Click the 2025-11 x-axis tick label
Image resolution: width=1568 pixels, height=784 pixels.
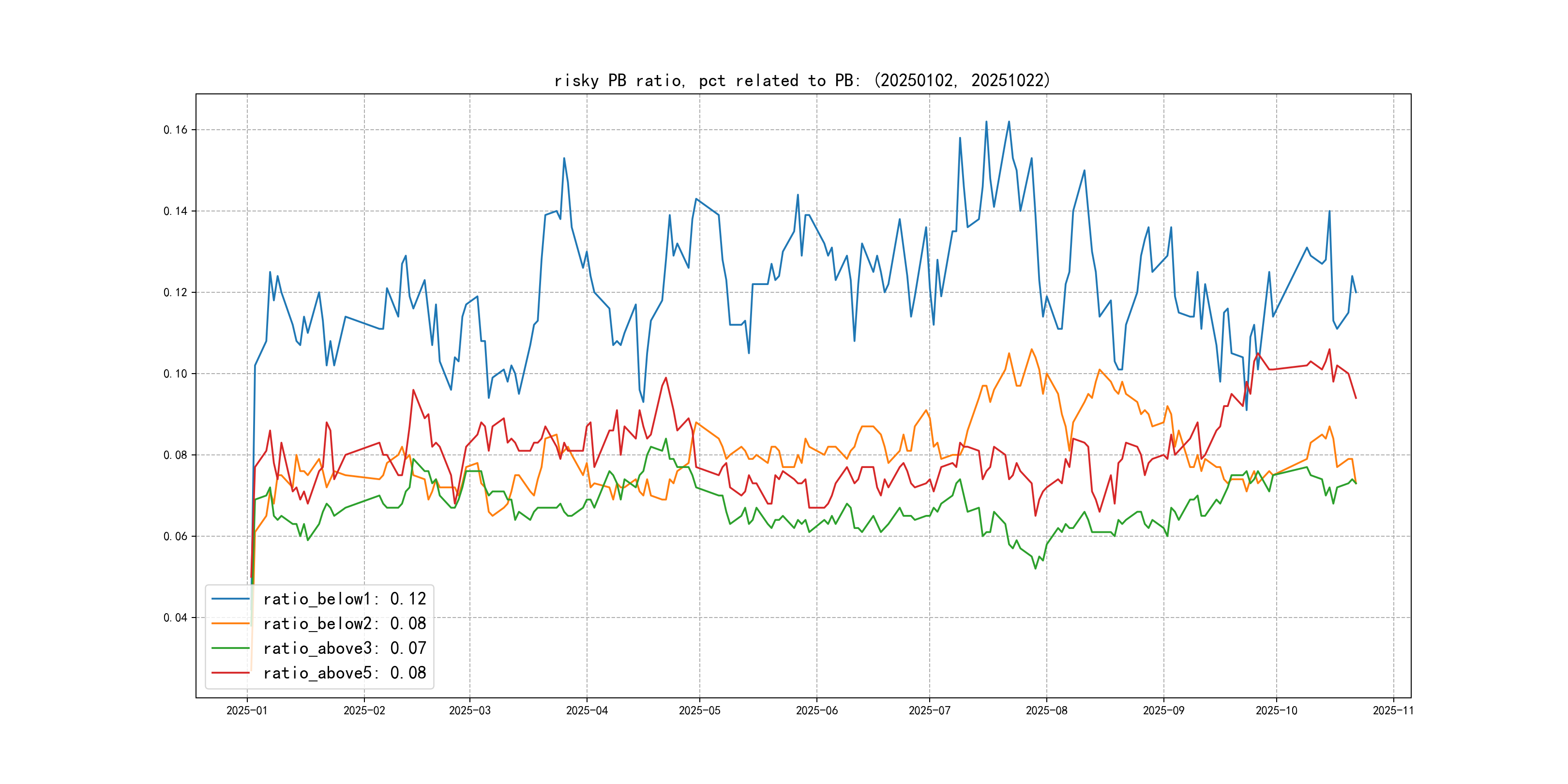tap(1393, 710)
